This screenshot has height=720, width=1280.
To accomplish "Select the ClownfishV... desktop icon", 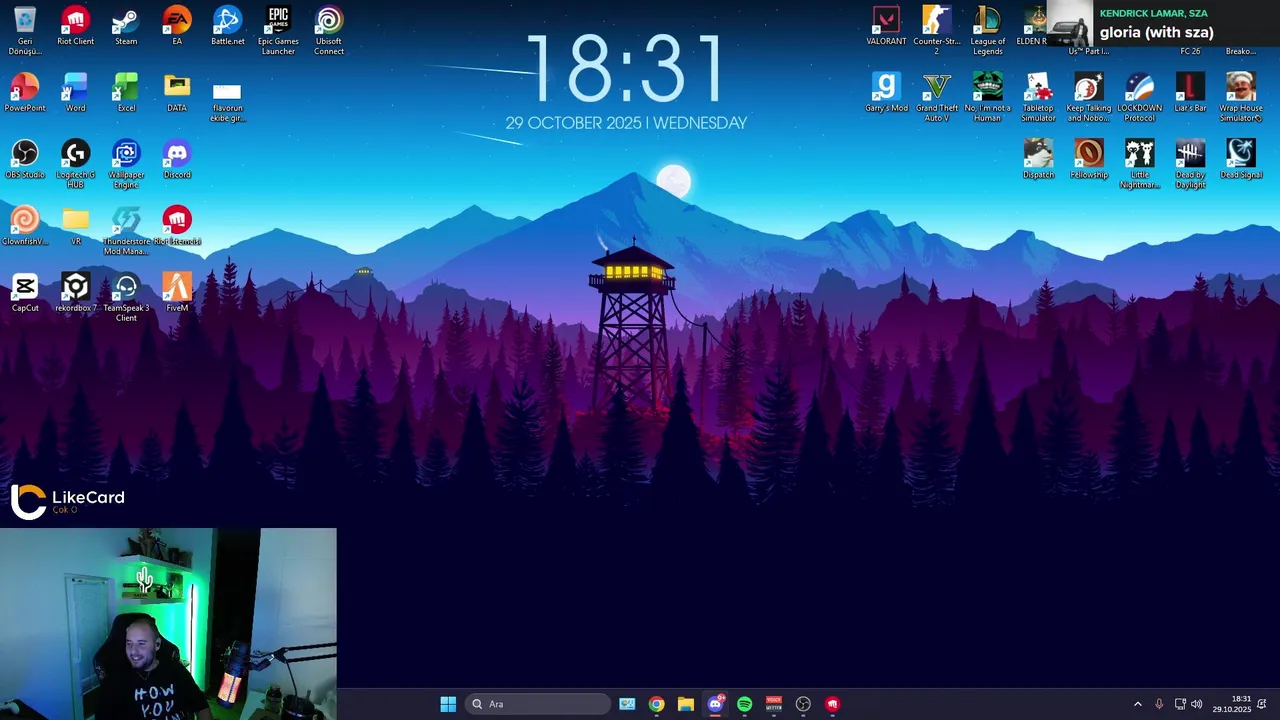I will click(25, 226).
